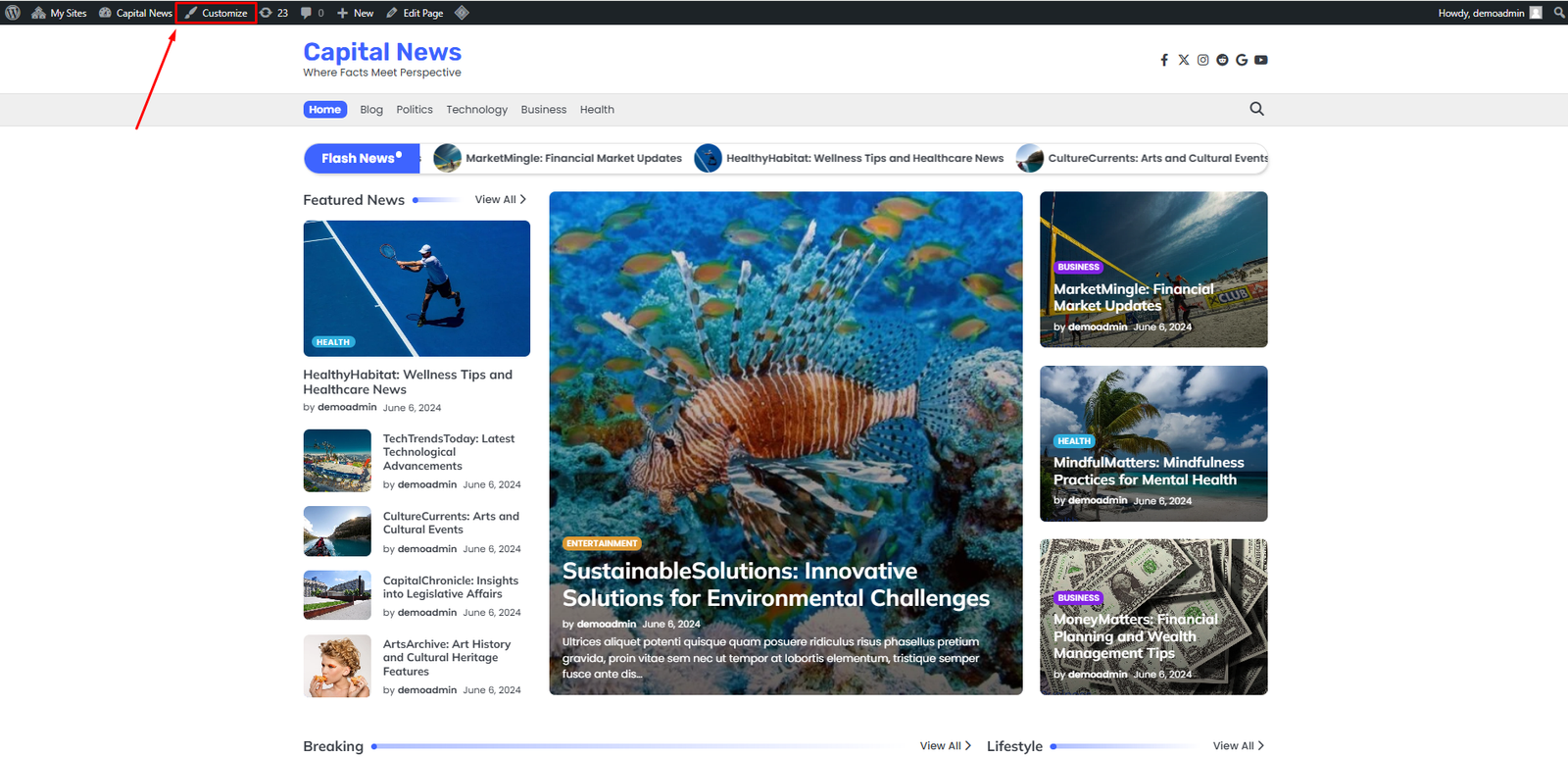
Task: Click the admin bar search magnifier
Action: click(x=1558, y=13)
